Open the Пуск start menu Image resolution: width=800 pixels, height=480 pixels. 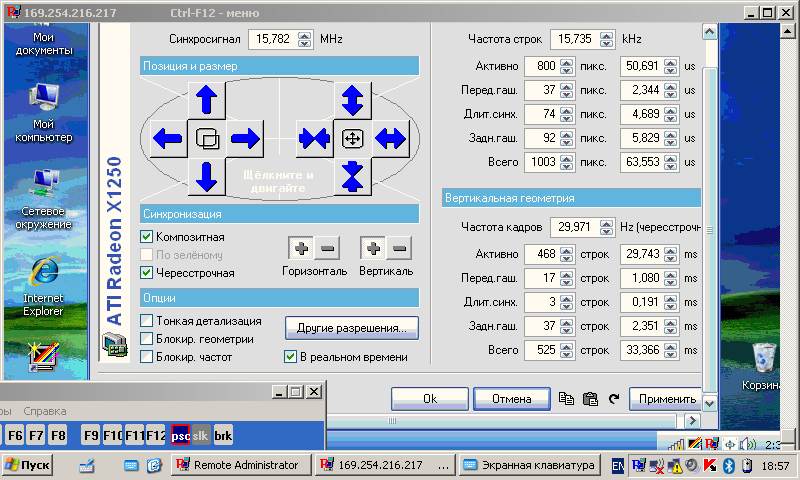[x=28, y=465]
